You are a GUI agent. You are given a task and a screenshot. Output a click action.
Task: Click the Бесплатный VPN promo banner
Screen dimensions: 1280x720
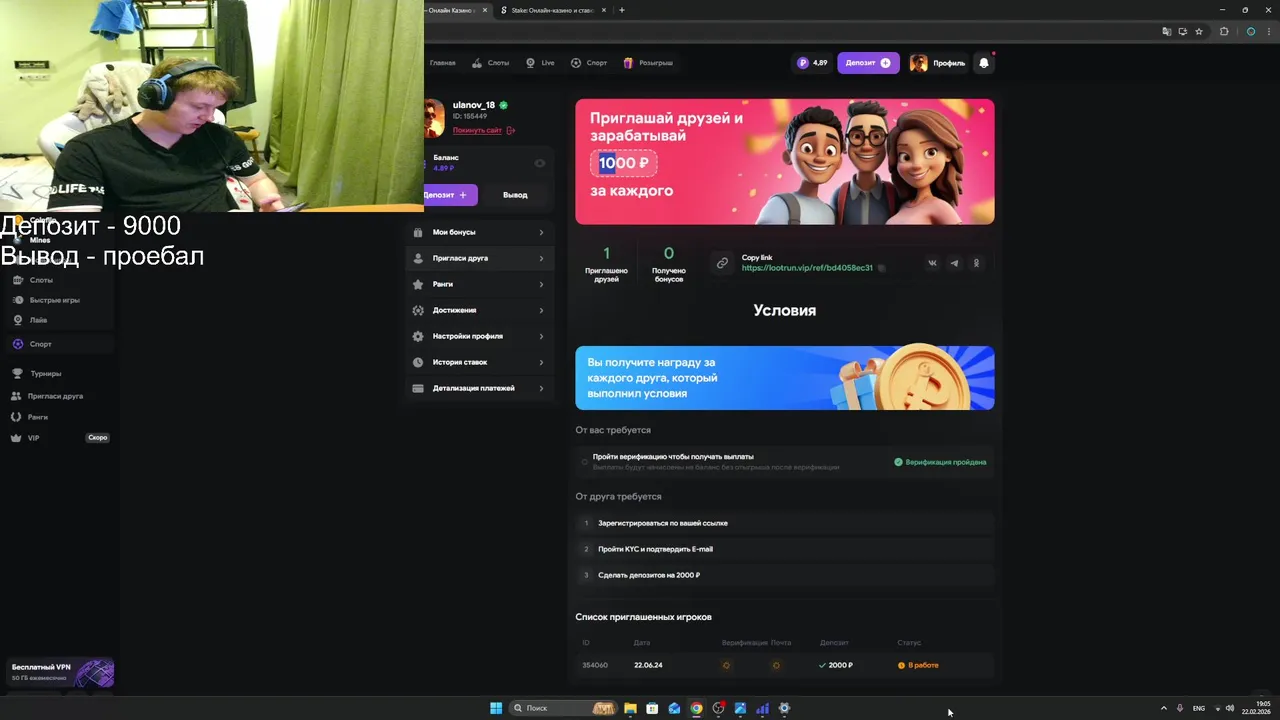pos(62,672)
